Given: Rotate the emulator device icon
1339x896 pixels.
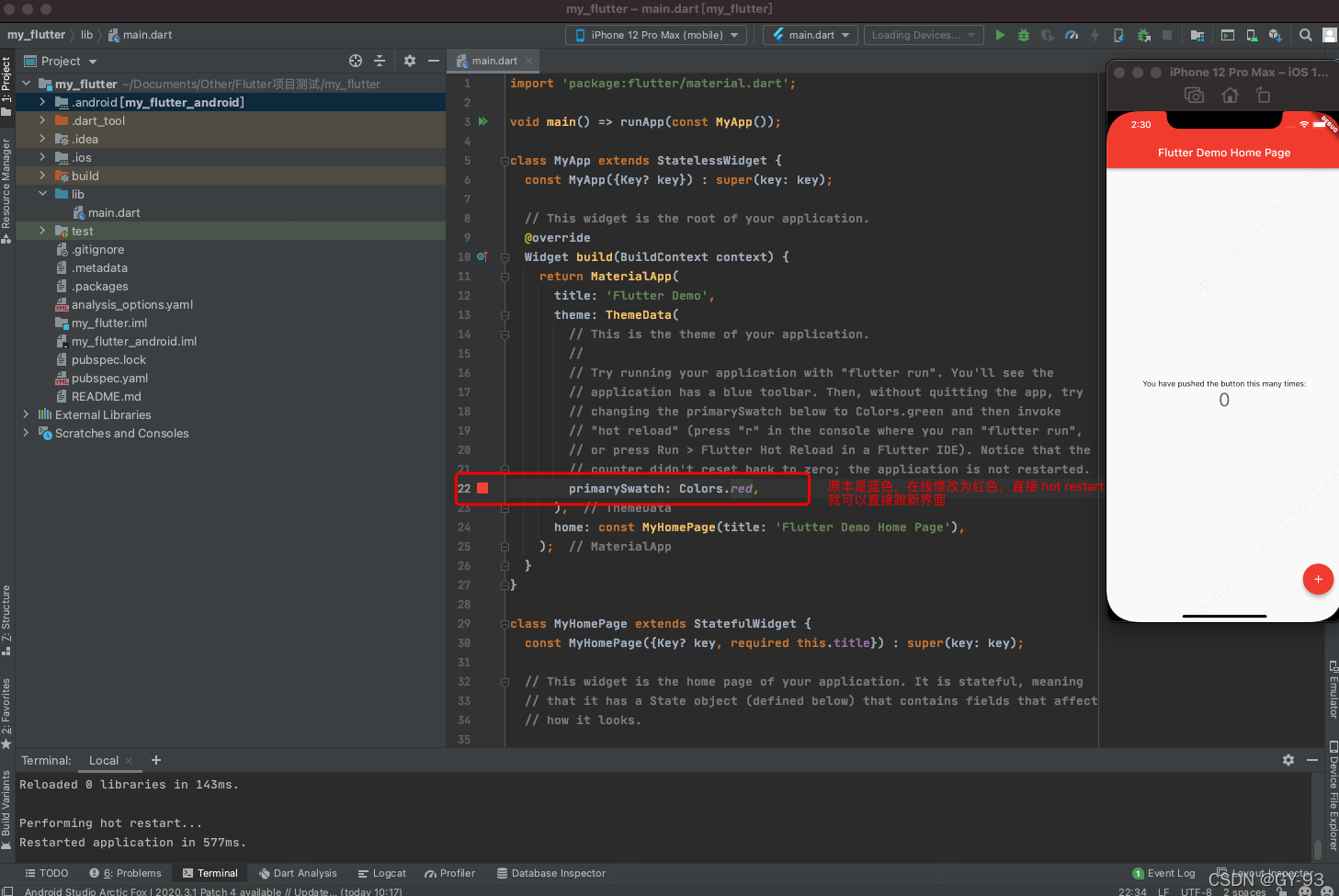Looking at the screenshot, I should [x=1263, y=95].
